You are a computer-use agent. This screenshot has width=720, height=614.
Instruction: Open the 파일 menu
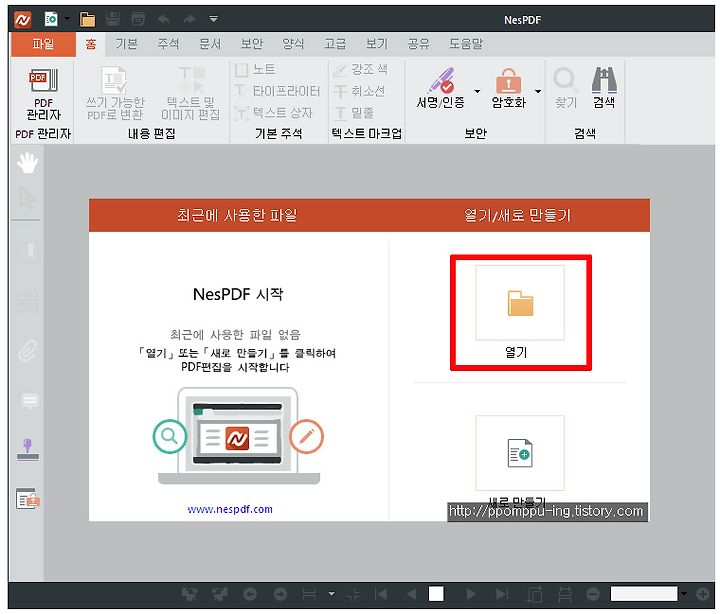point(43,44)
